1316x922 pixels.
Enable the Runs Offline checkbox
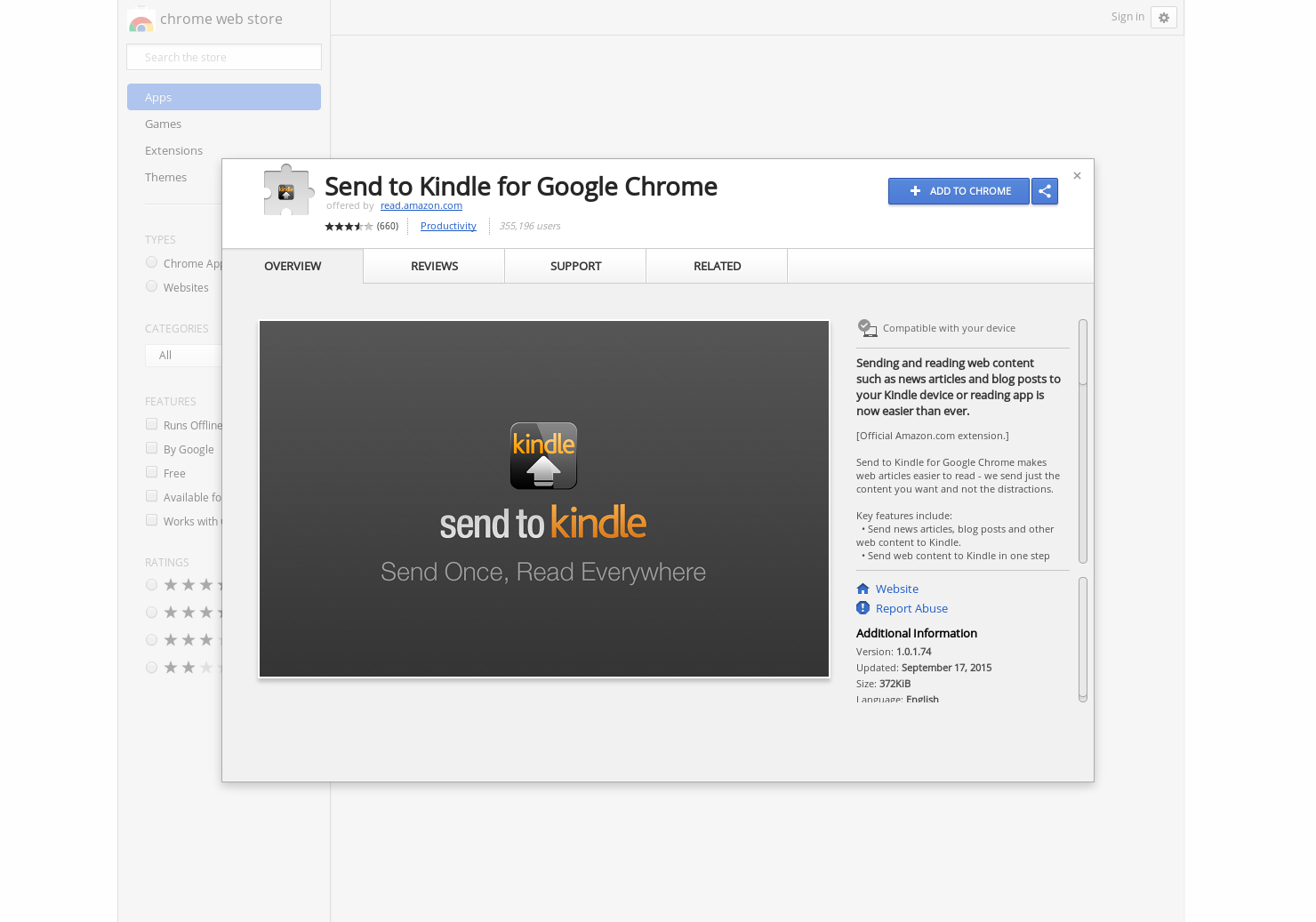pos(151,423)
